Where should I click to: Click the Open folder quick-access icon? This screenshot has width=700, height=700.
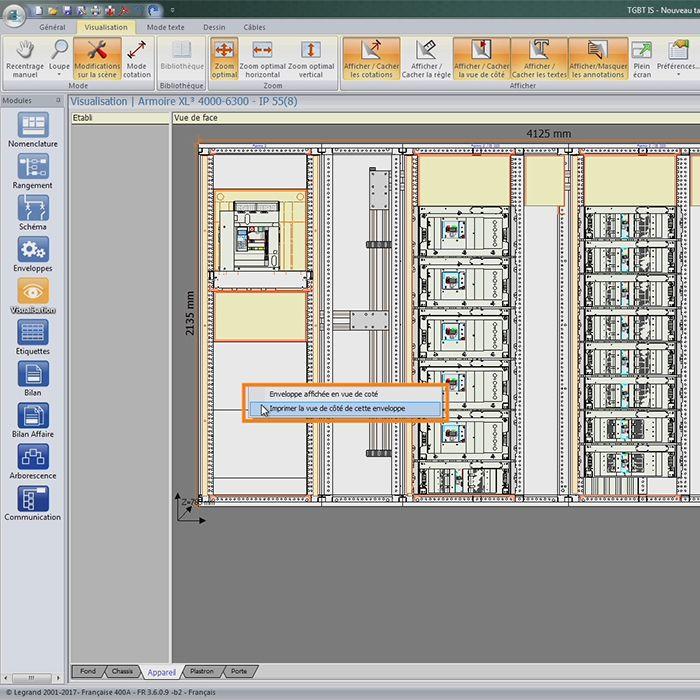(53, 10)
